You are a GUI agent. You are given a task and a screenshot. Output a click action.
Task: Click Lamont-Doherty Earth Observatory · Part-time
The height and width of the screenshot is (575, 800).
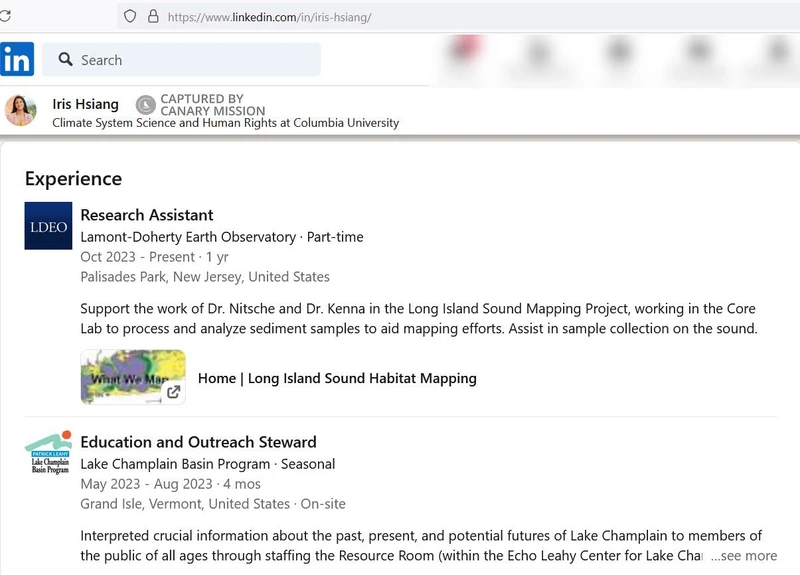point(222,237)
